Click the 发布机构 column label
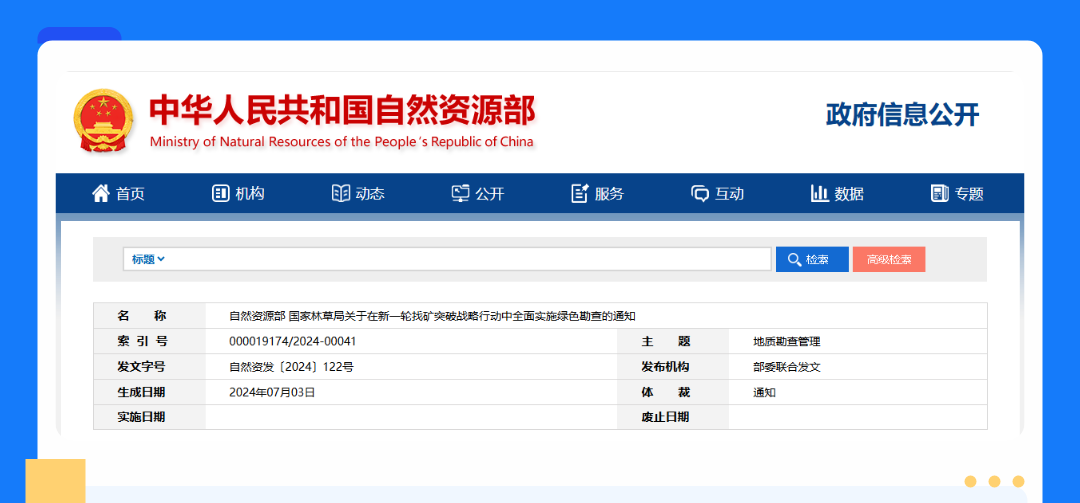The height and width of the screenshot is (503, 1080). pyautogui.click(x=666, y=367)
